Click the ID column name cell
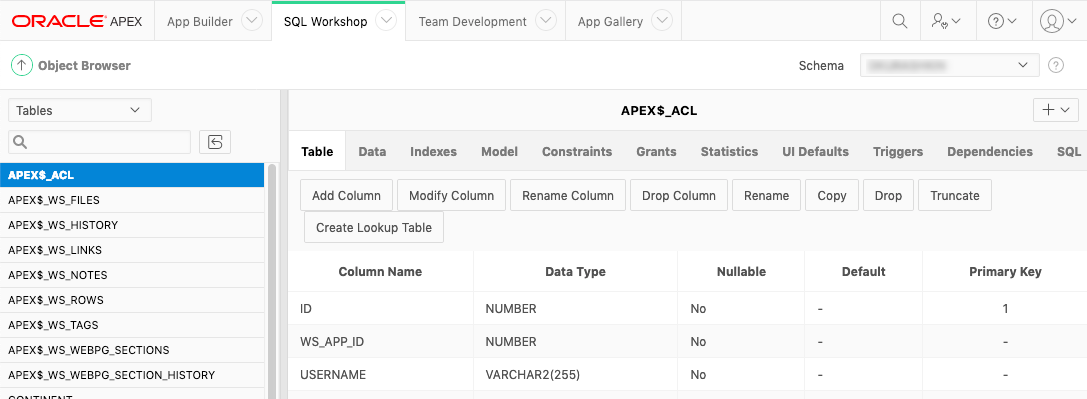This screenshot has height=399, width=1087. coord(380,308)
